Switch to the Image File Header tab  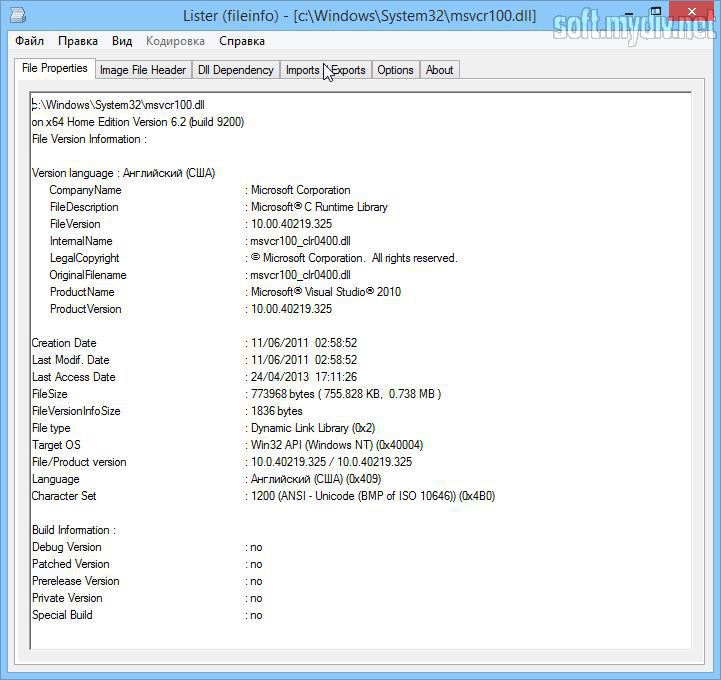tap(143, 70)
